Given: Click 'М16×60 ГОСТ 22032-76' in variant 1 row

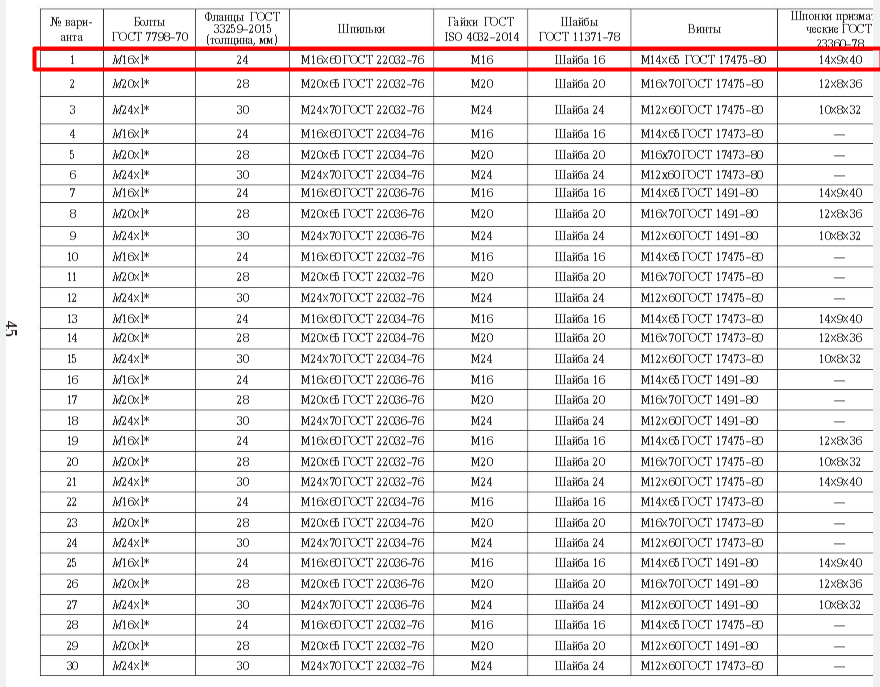Looking at the screenshot, I should pyautogui.click(x=363, y=59).
